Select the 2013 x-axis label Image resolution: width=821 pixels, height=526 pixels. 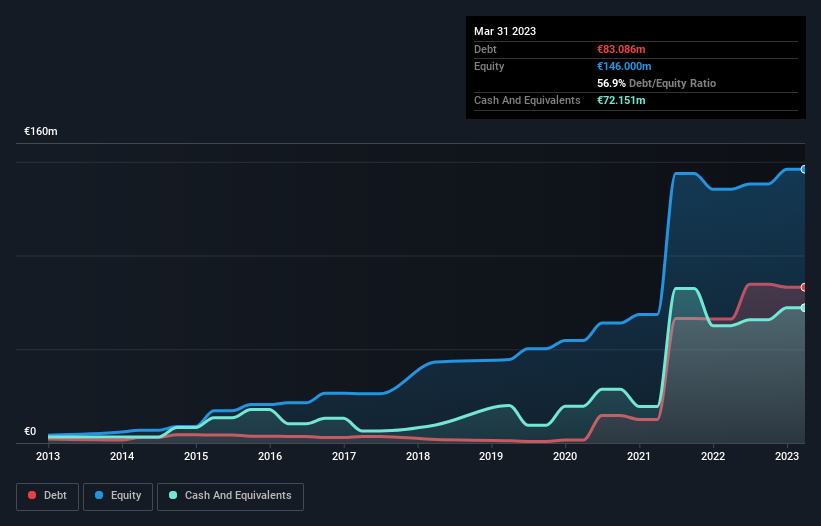48,457
